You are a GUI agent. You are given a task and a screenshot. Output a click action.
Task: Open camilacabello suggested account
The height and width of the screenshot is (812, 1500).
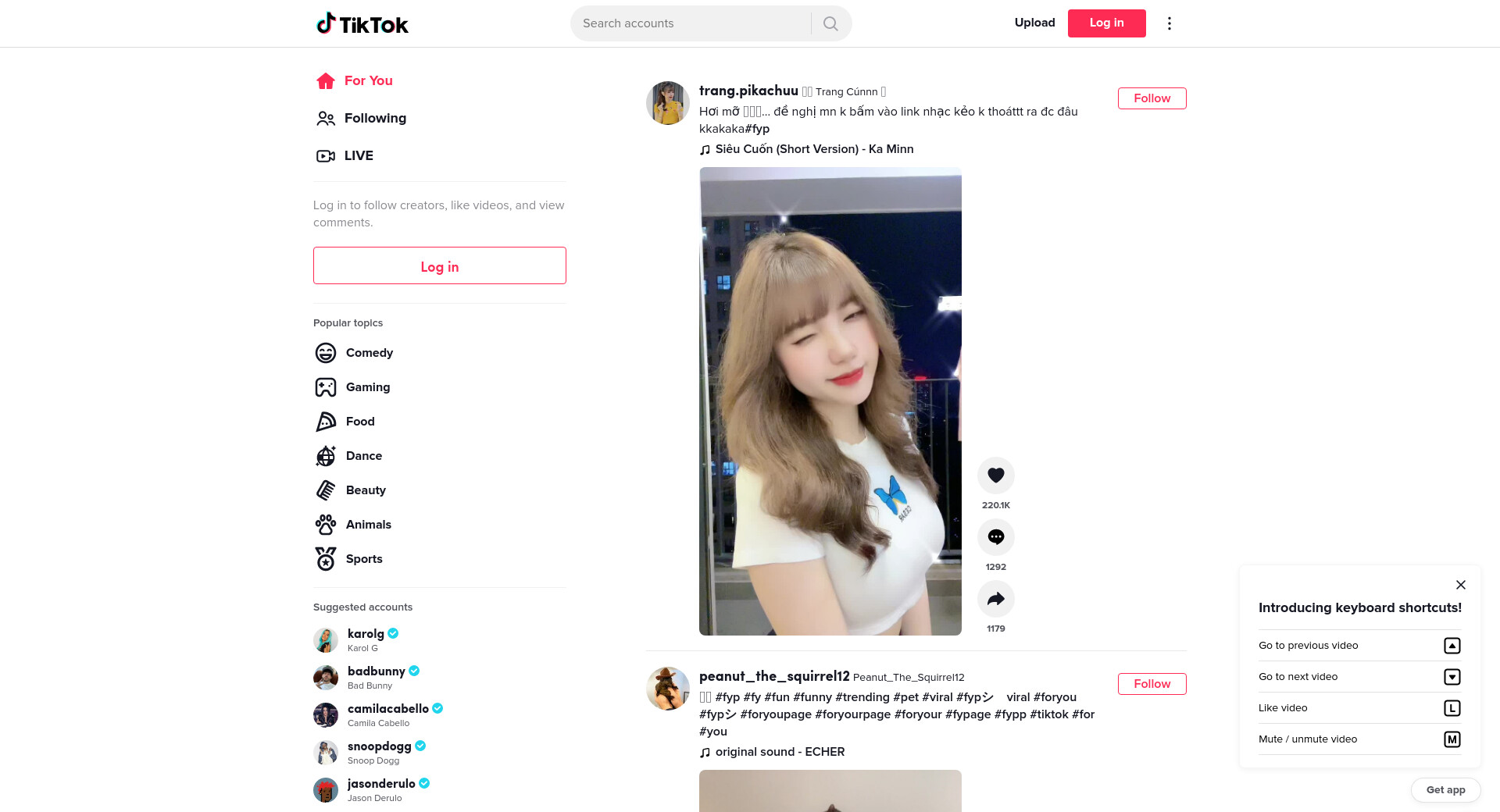[x=440, y=715]
